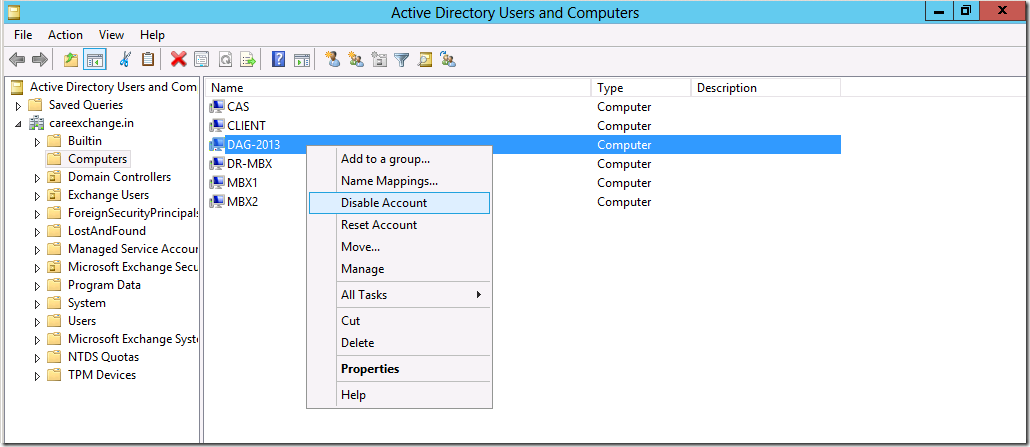The width and height of the screenshot is (1030, 447).
Task: Open Properties from context menu
Action: [x=399, y=369]
